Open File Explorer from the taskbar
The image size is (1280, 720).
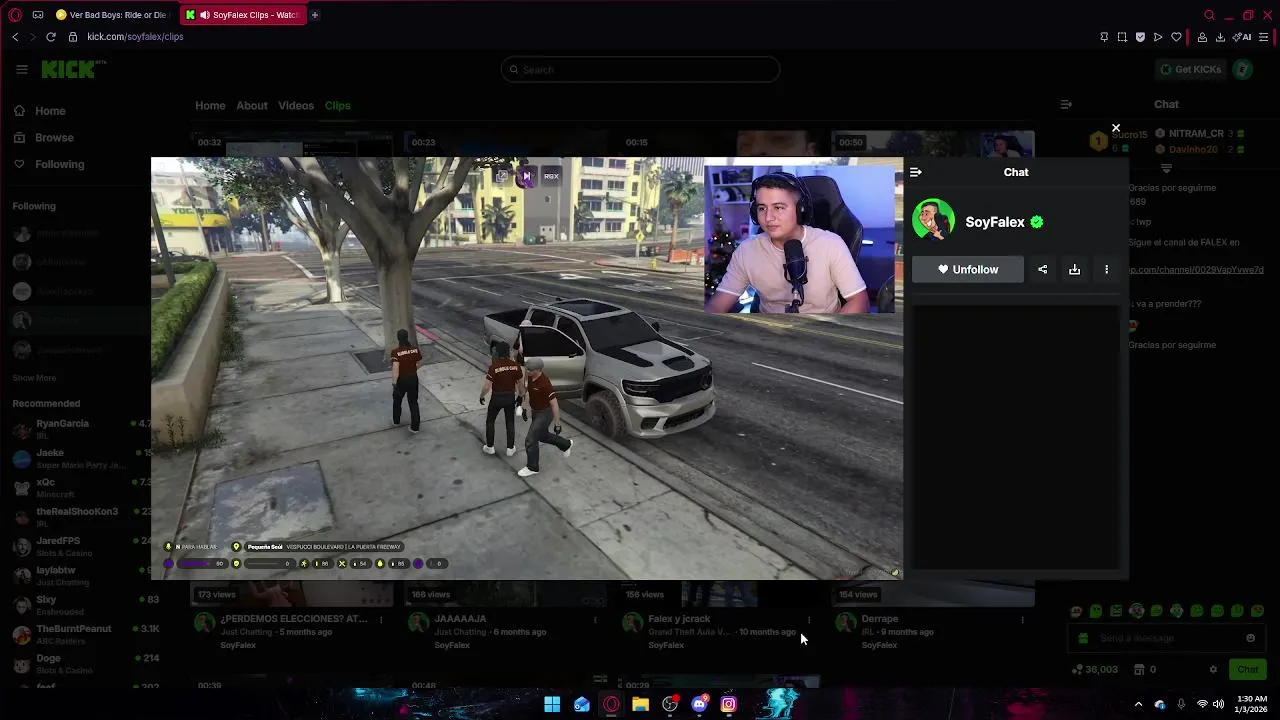(641, 704)
